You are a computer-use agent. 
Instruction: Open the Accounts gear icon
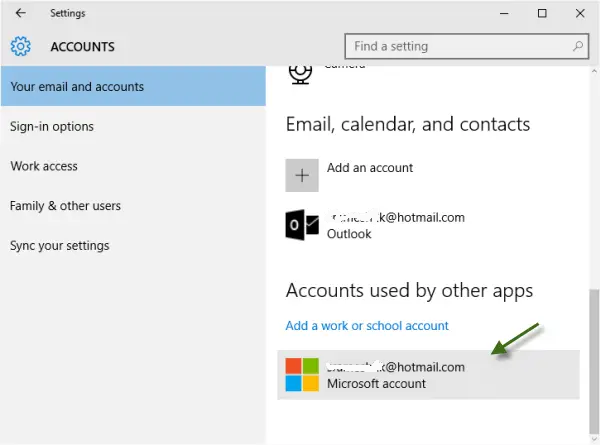tap(21, 46)
